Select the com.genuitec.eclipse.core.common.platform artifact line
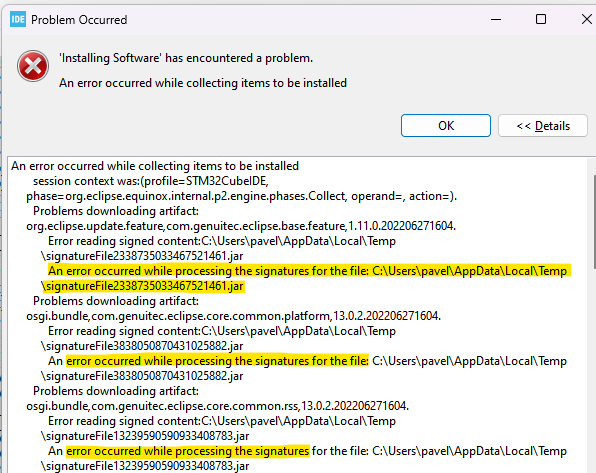 (233, 316)
